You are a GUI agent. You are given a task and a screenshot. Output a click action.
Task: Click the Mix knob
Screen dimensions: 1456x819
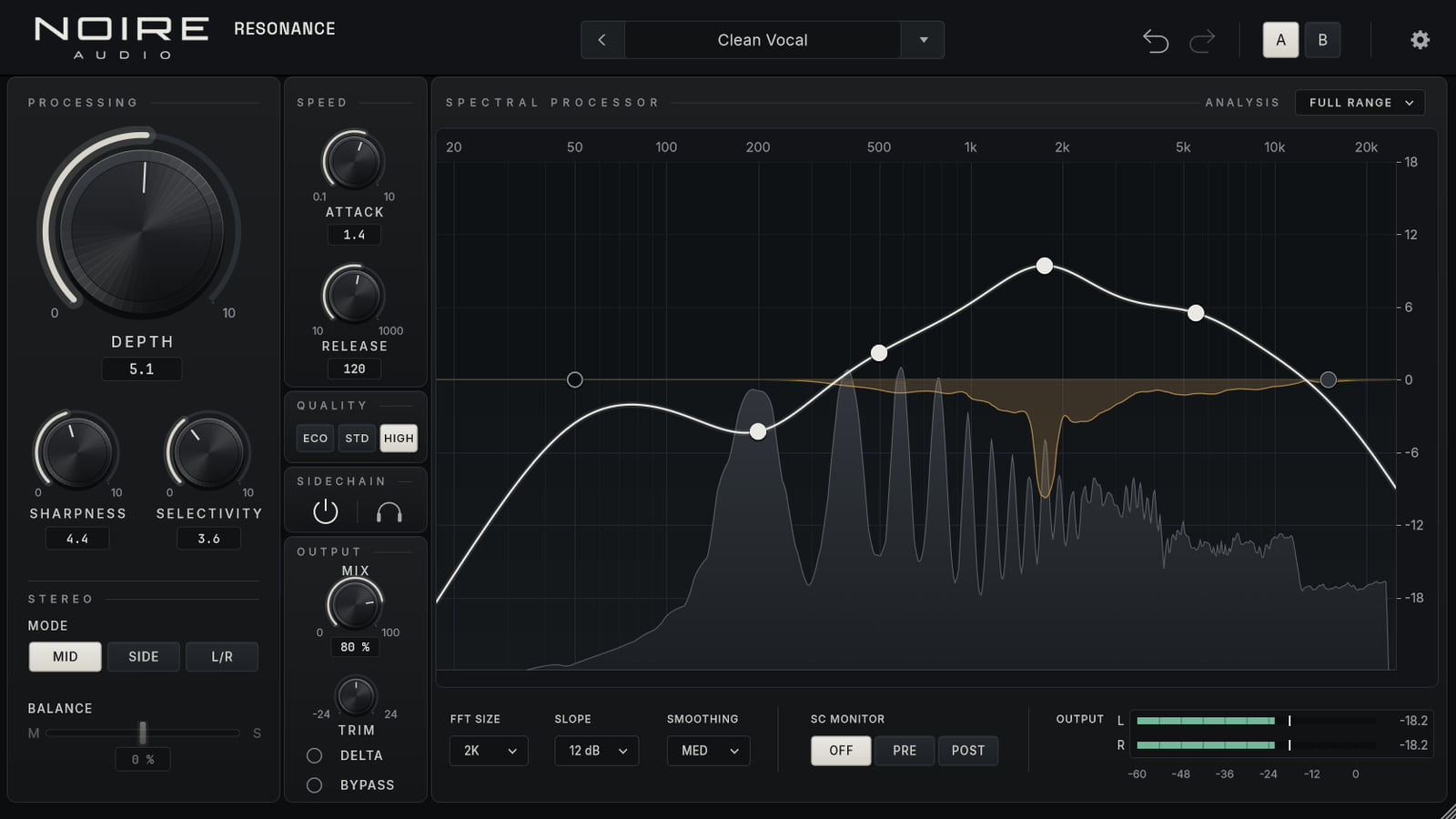coord(354,604)
